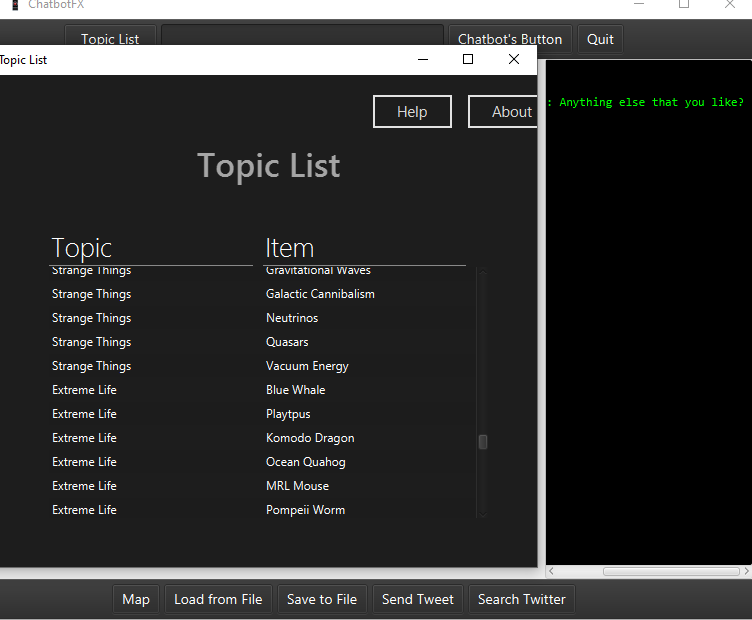Screen dimensions: 752x620
Task: Select the Blue Whale entry
Action: (x=295, y=390)
